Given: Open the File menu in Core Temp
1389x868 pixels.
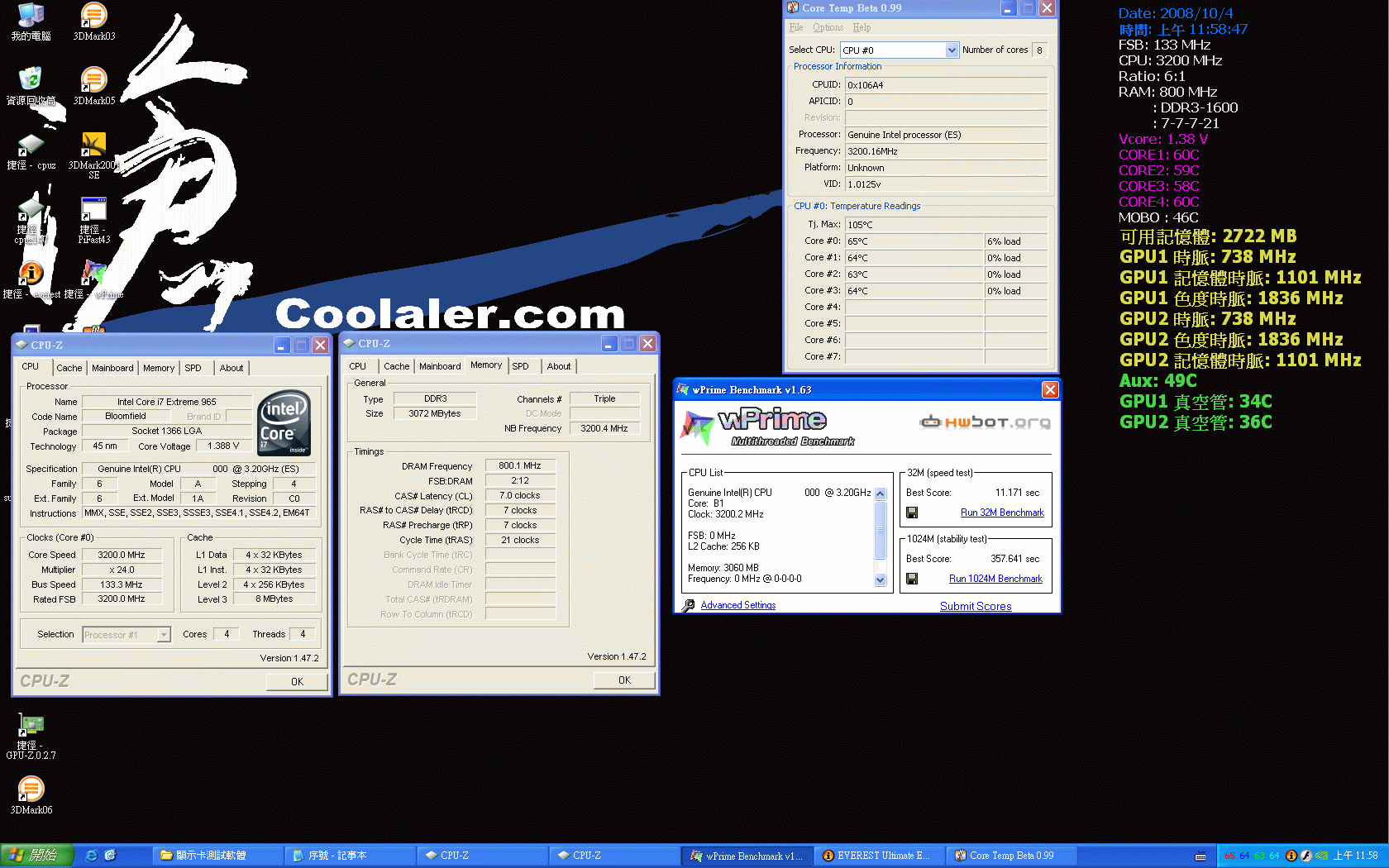Looking at the screenshot, I should pyautogui.click(x=796, y=27).
